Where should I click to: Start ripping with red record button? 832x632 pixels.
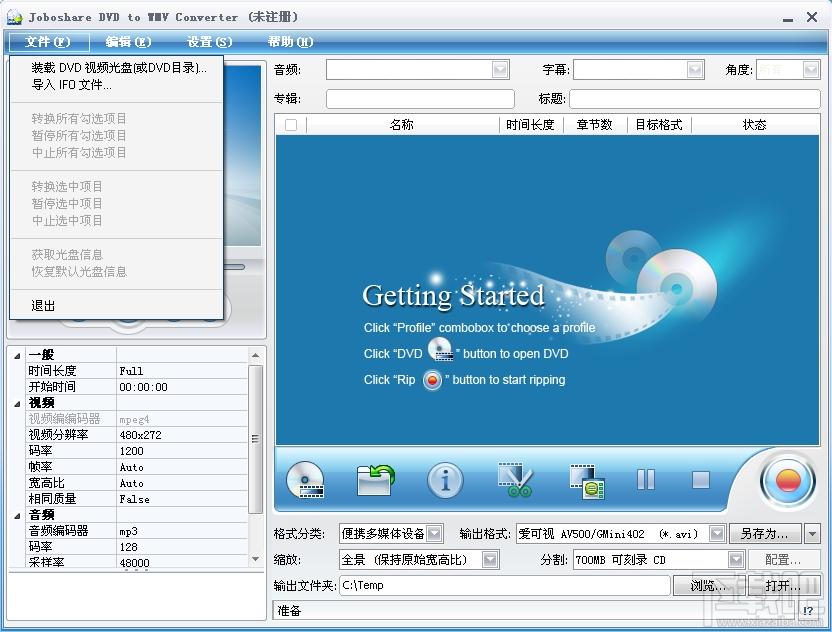[x=788, y=481]
